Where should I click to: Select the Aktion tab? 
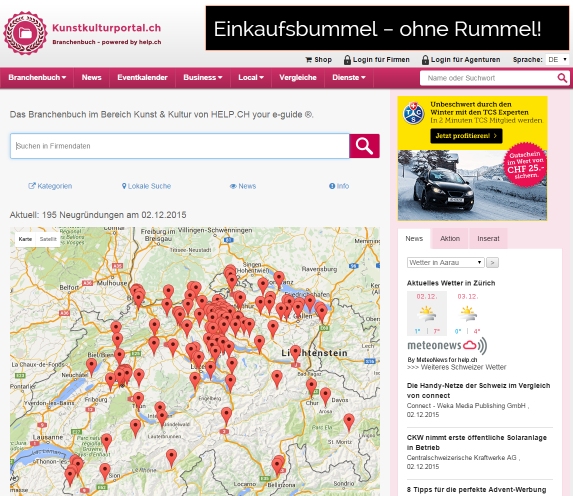[450, 239]
